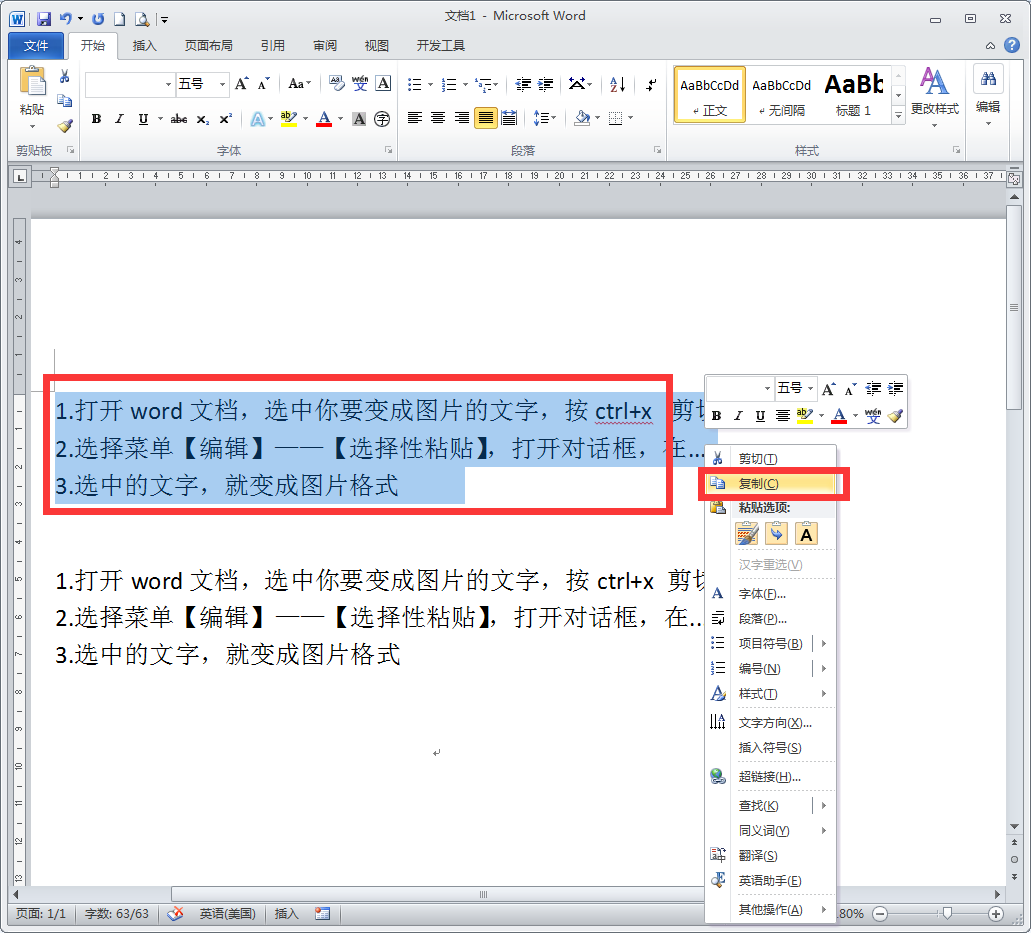Screen dimensions: 1031x933
Task: Switch to 审阅 Review tab
Action: pos(325,45)
